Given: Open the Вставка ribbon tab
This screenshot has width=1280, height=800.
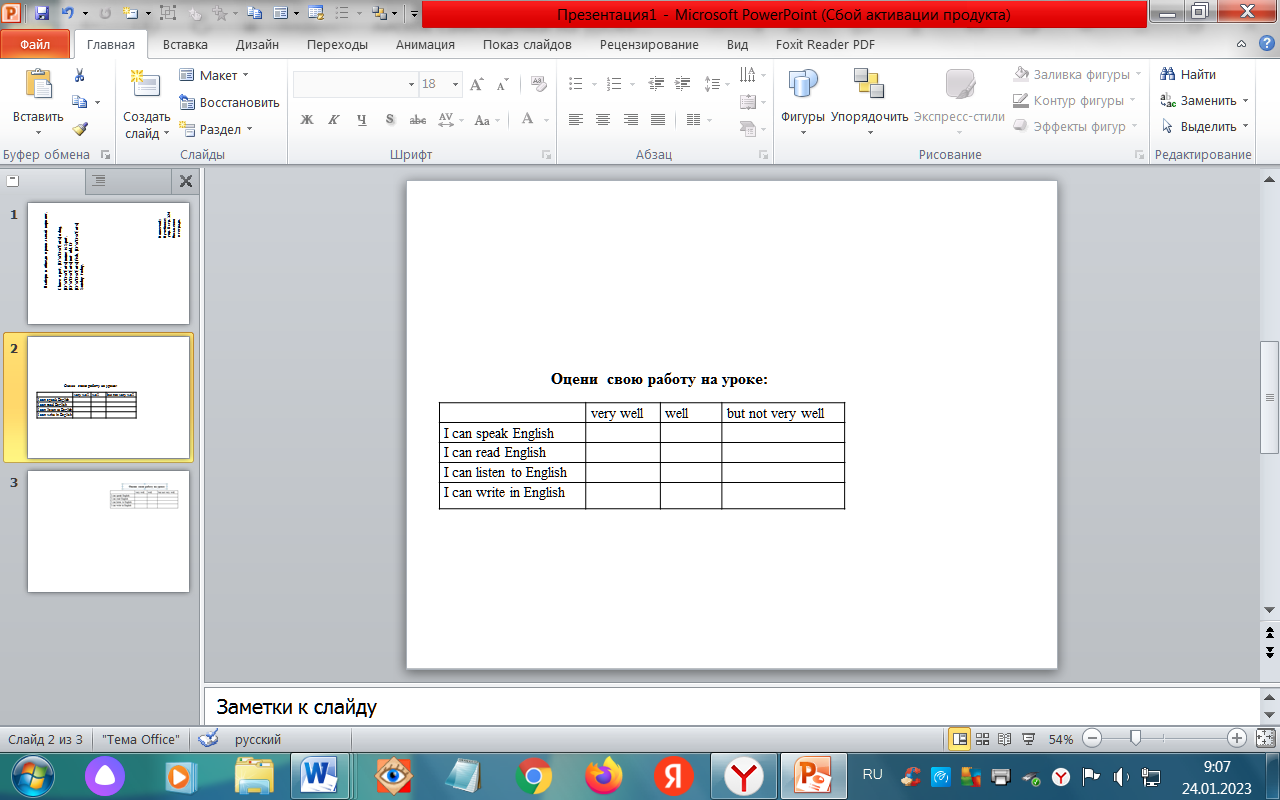Looking at the screenshot, I should pos(185,44).
